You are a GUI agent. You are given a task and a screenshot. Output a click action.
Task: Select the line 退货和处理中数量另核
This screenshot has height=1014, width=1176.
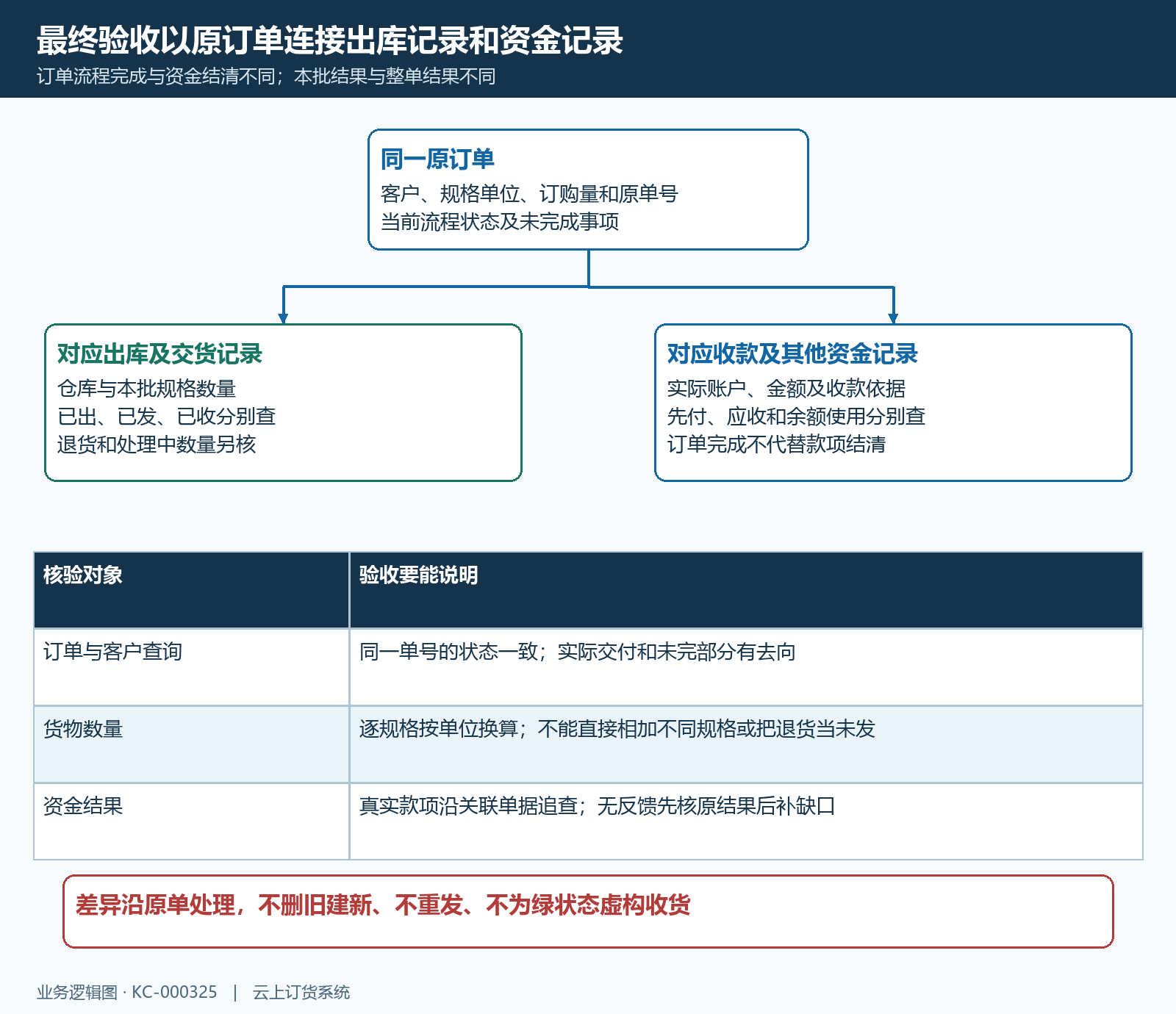157,445
